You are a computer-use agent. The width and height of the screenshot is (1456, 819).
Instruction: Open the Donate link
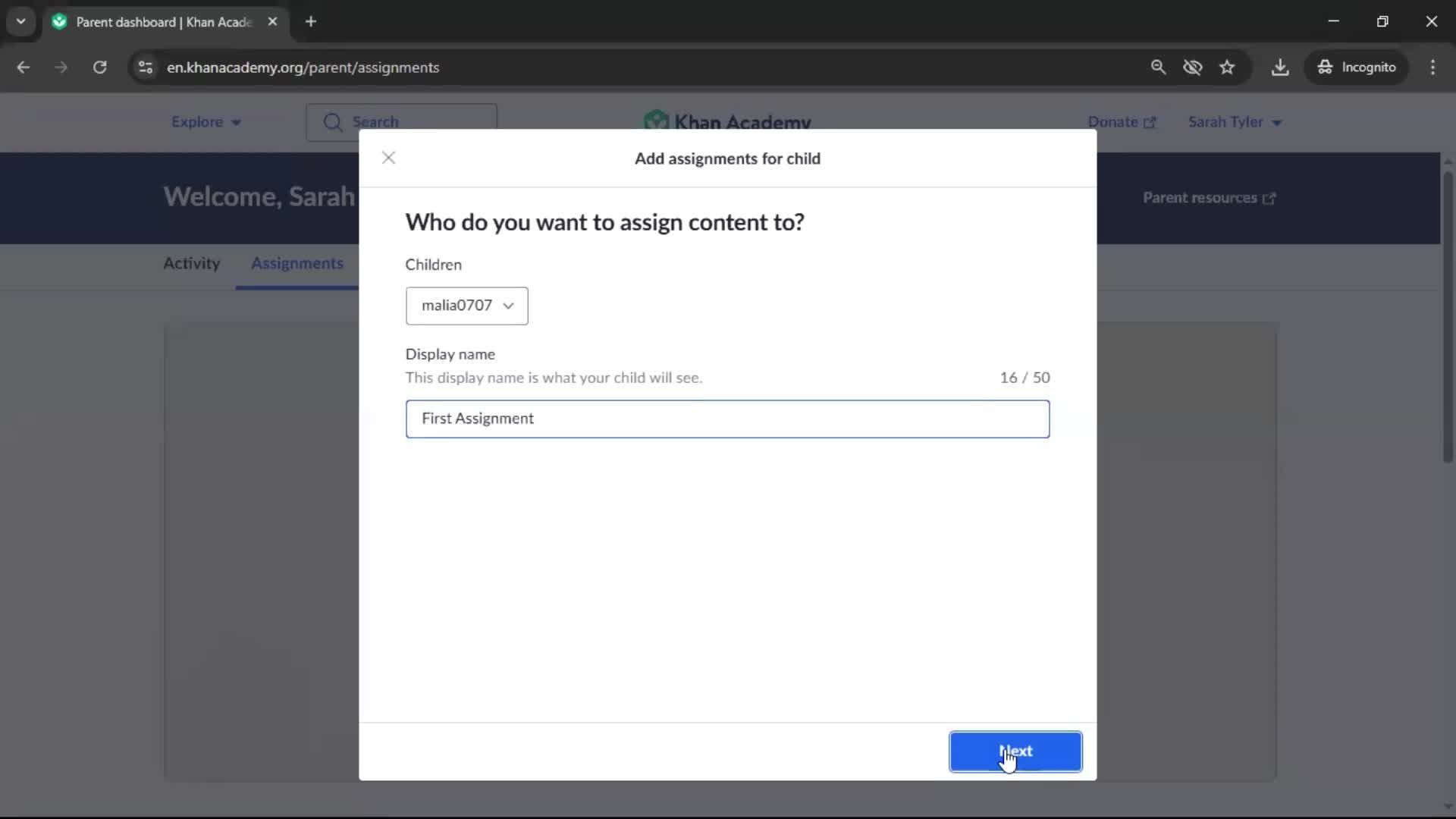point(1122,122)
